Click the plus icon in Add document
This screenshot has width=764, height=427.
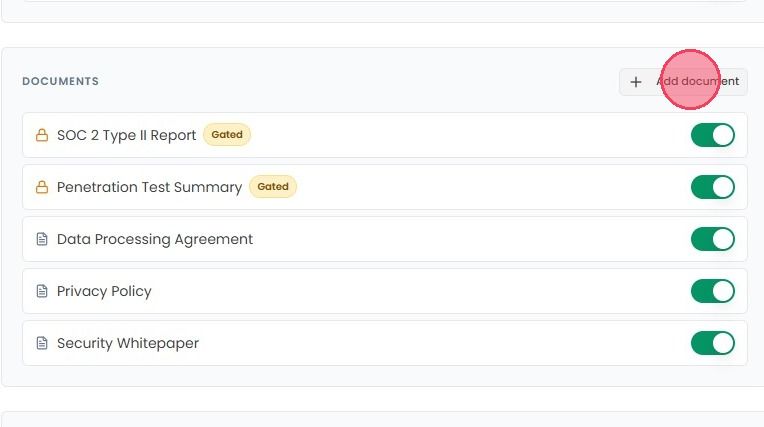635,82
